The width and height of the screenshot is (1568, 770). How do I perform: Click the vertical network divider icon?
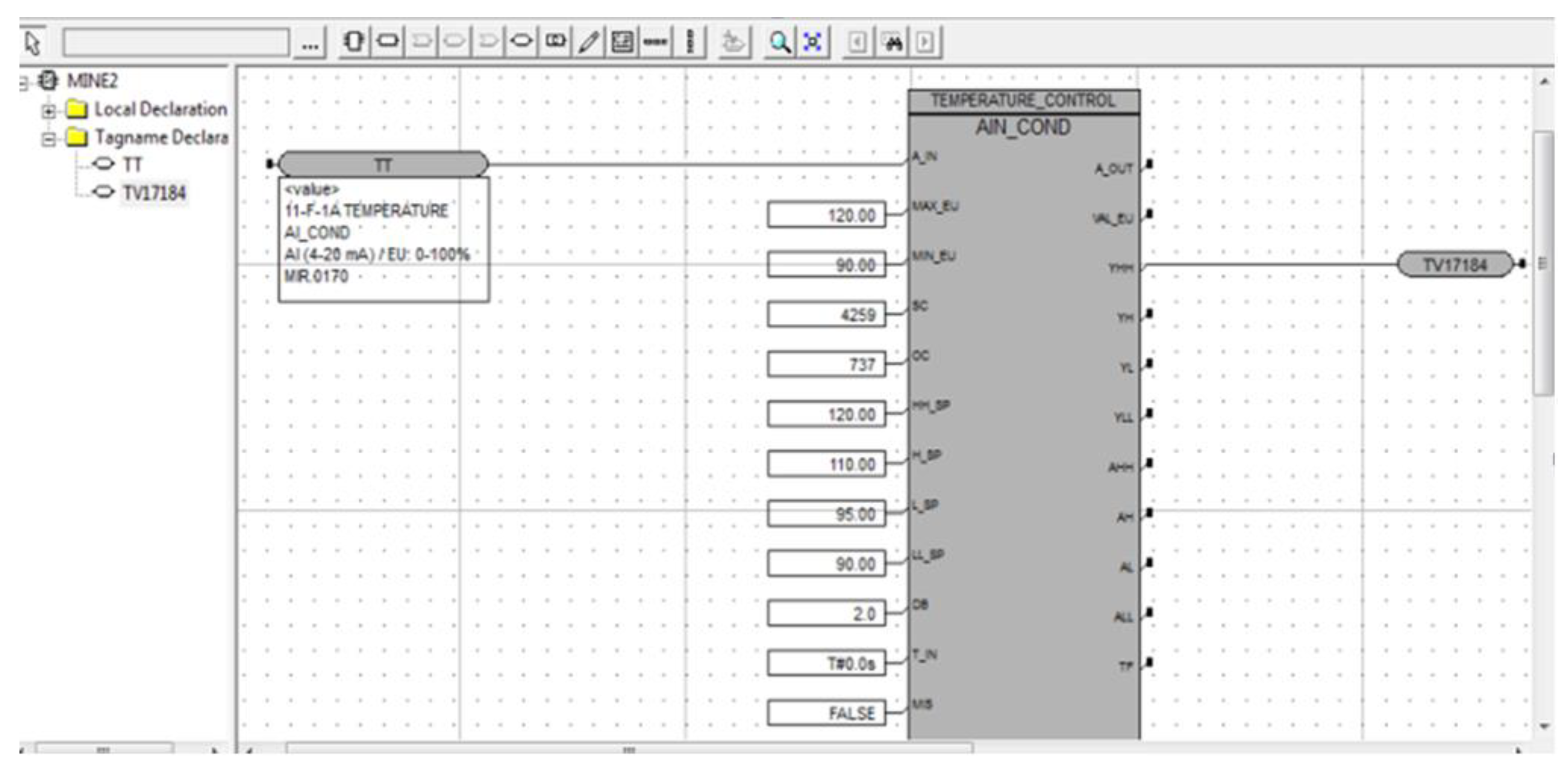coord(690,42)
